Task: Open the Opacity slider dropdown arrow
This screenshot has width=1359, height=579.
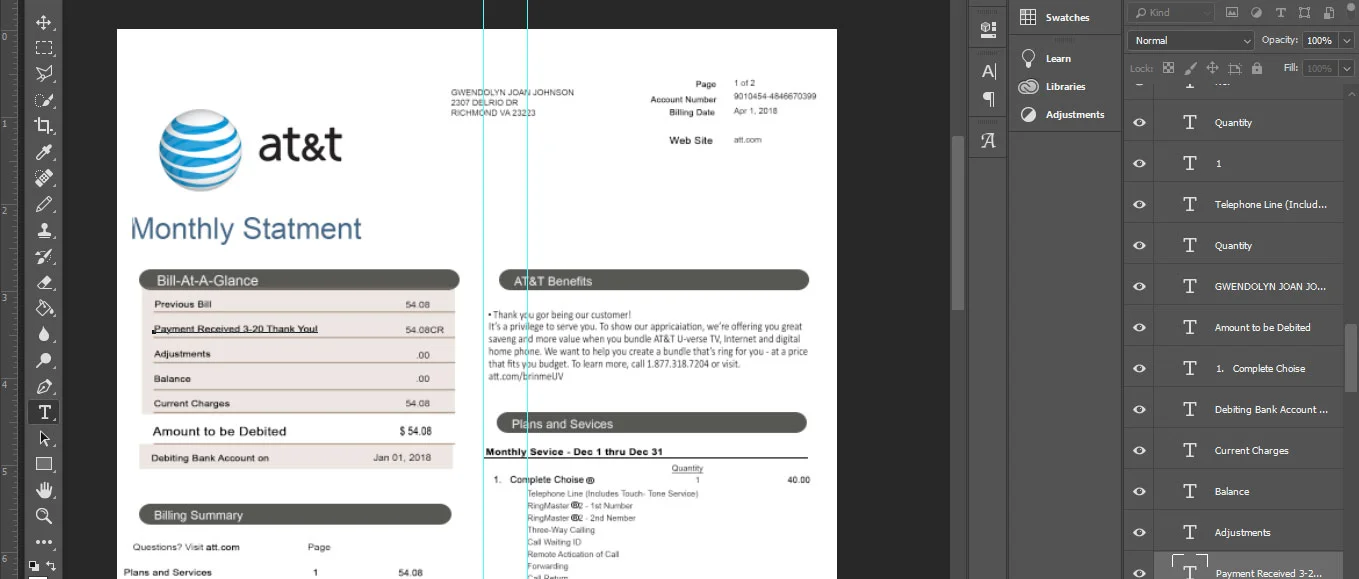Action: 1344,40
